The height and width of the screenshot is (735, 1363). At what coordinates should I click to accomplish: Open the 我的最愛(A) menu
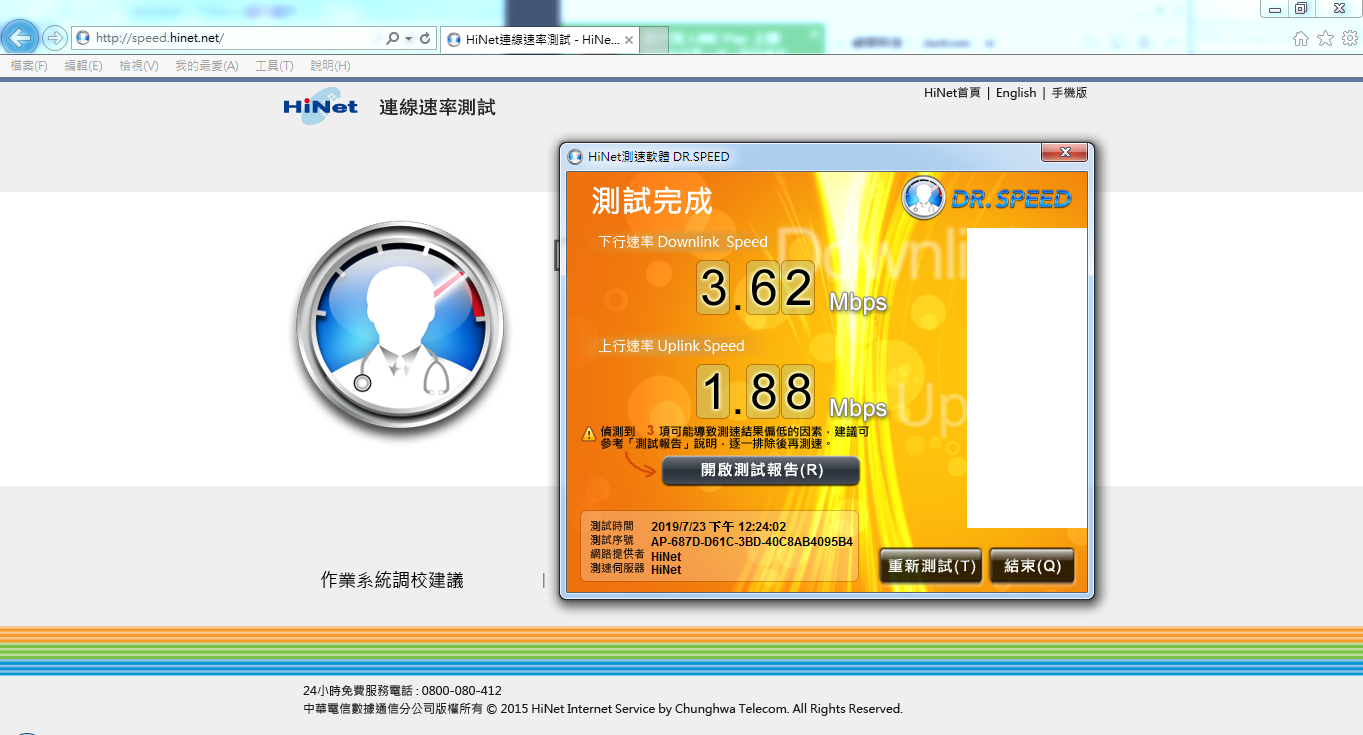pyautogui.click(x=206, y=66)
